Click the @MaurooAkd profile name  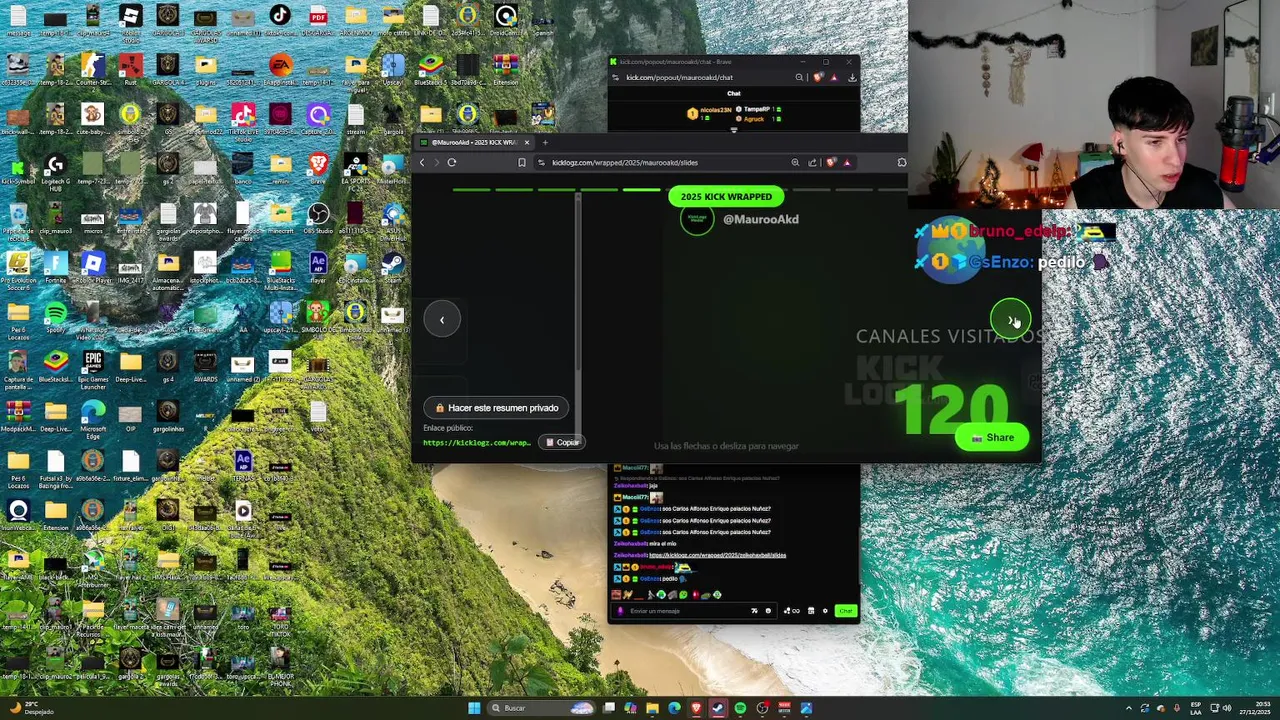coord(760,219)
